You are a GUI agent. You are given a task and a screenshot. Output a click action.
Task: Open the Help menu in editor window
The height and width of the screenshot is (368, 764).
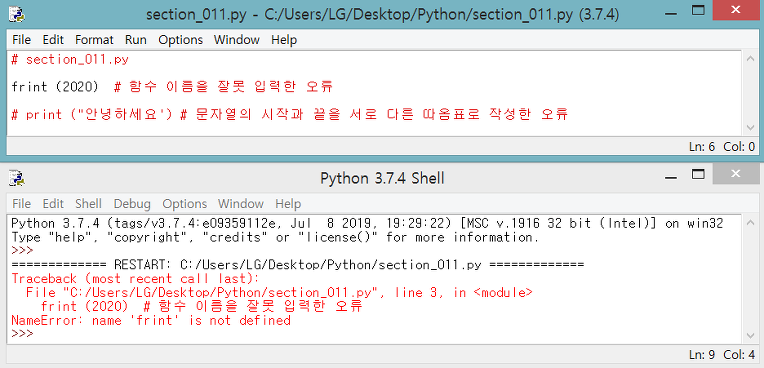click(284, 39)
